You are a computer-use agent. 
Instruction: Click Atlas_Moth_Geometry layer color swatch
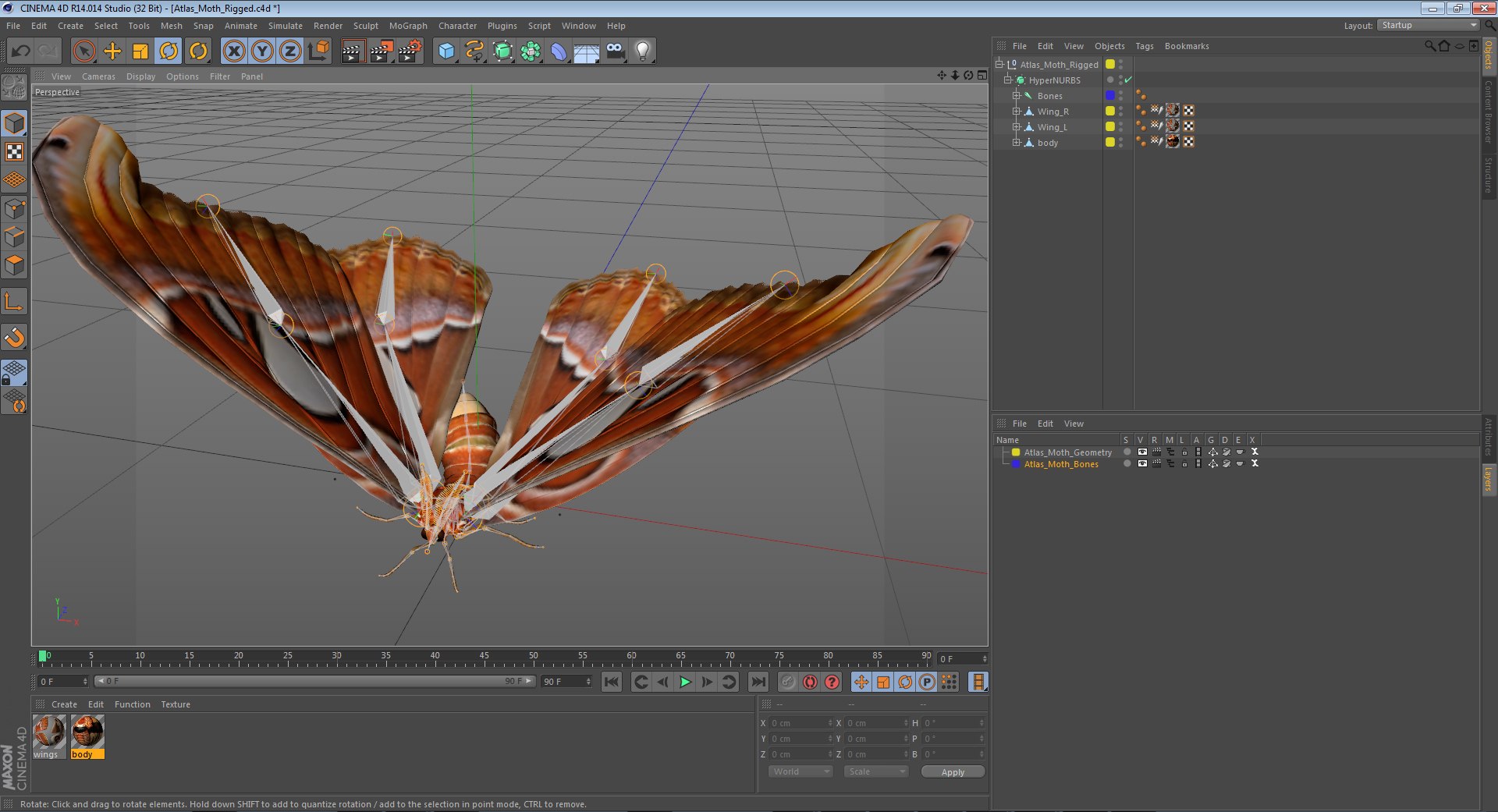(1016, 452)
